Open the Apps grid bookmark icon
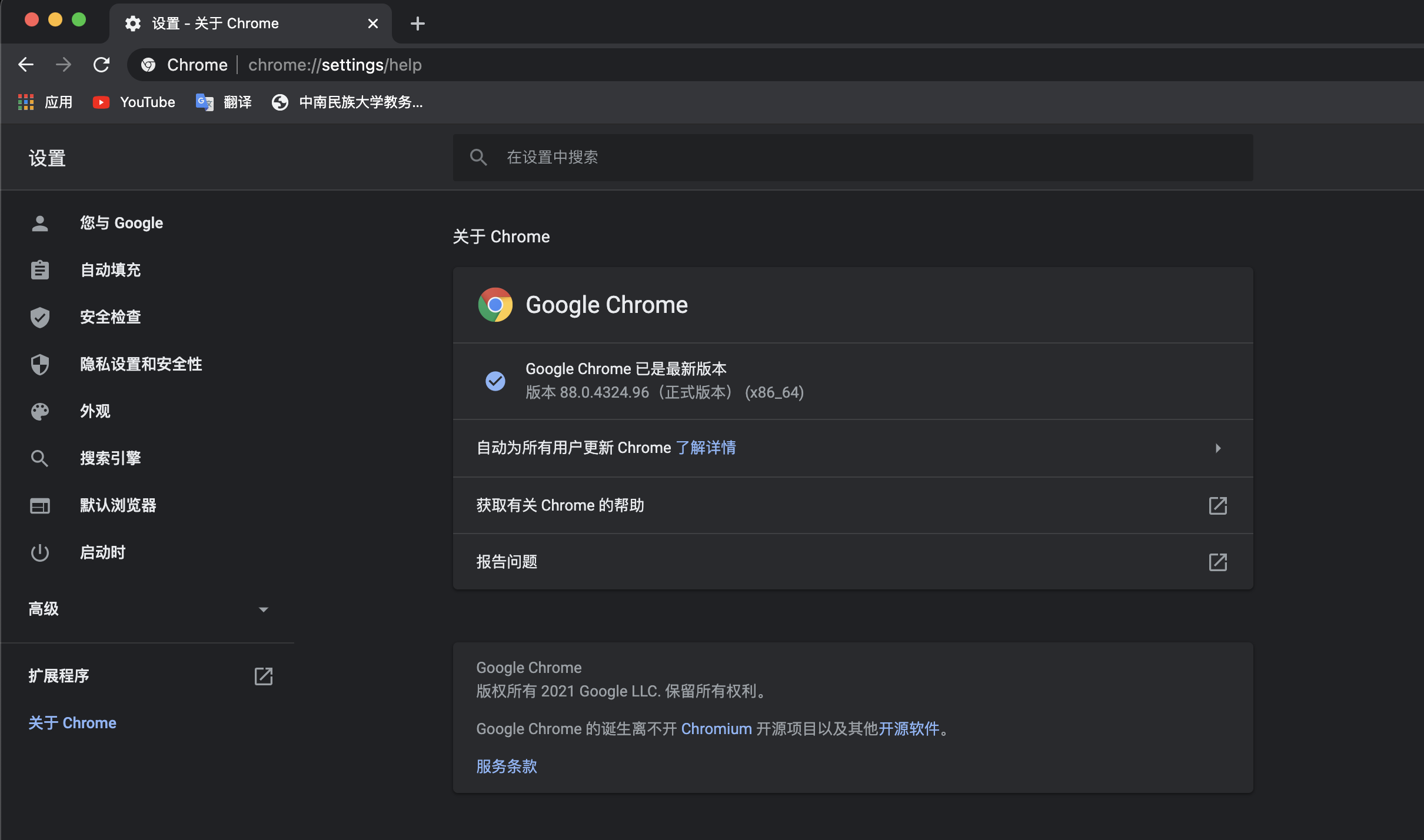The image size is (1424, 840). [x=26, y=102]
